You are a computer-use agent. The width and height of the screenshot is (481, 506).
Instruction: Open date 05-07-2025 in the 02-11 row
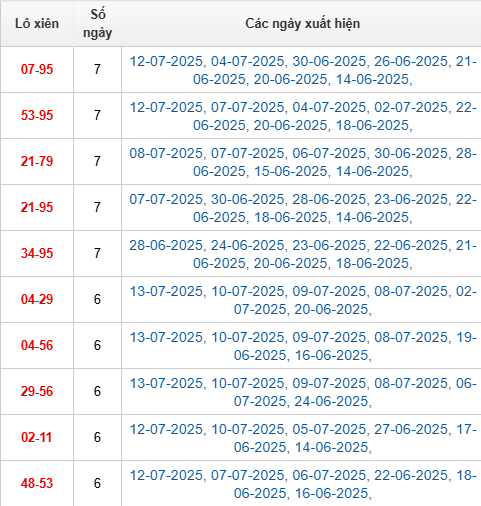(x=329, y=429)
